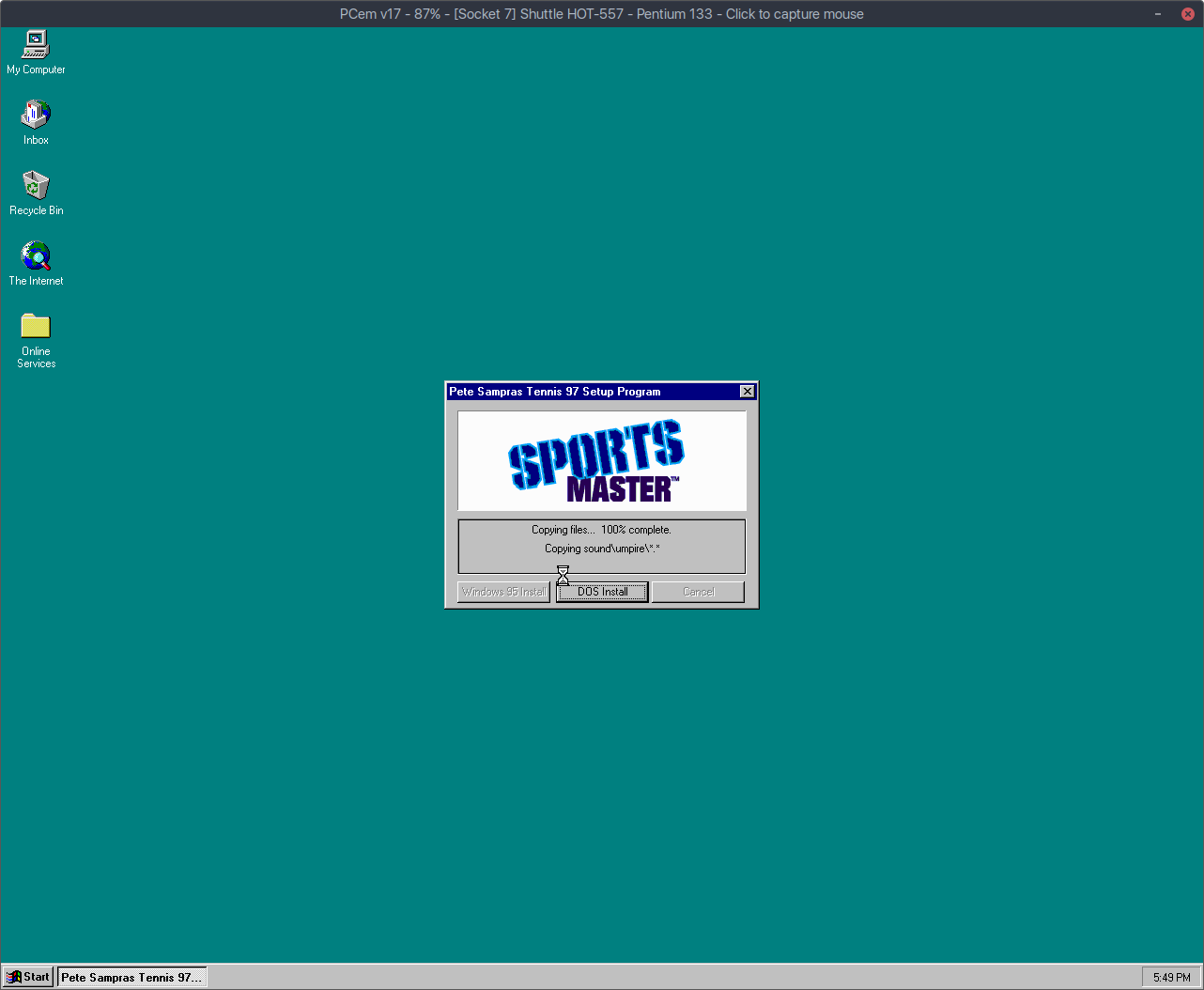Screen dimensions: 1204x990
Task: Open the My Computer desktop icon
Action: tap(36, 44)
